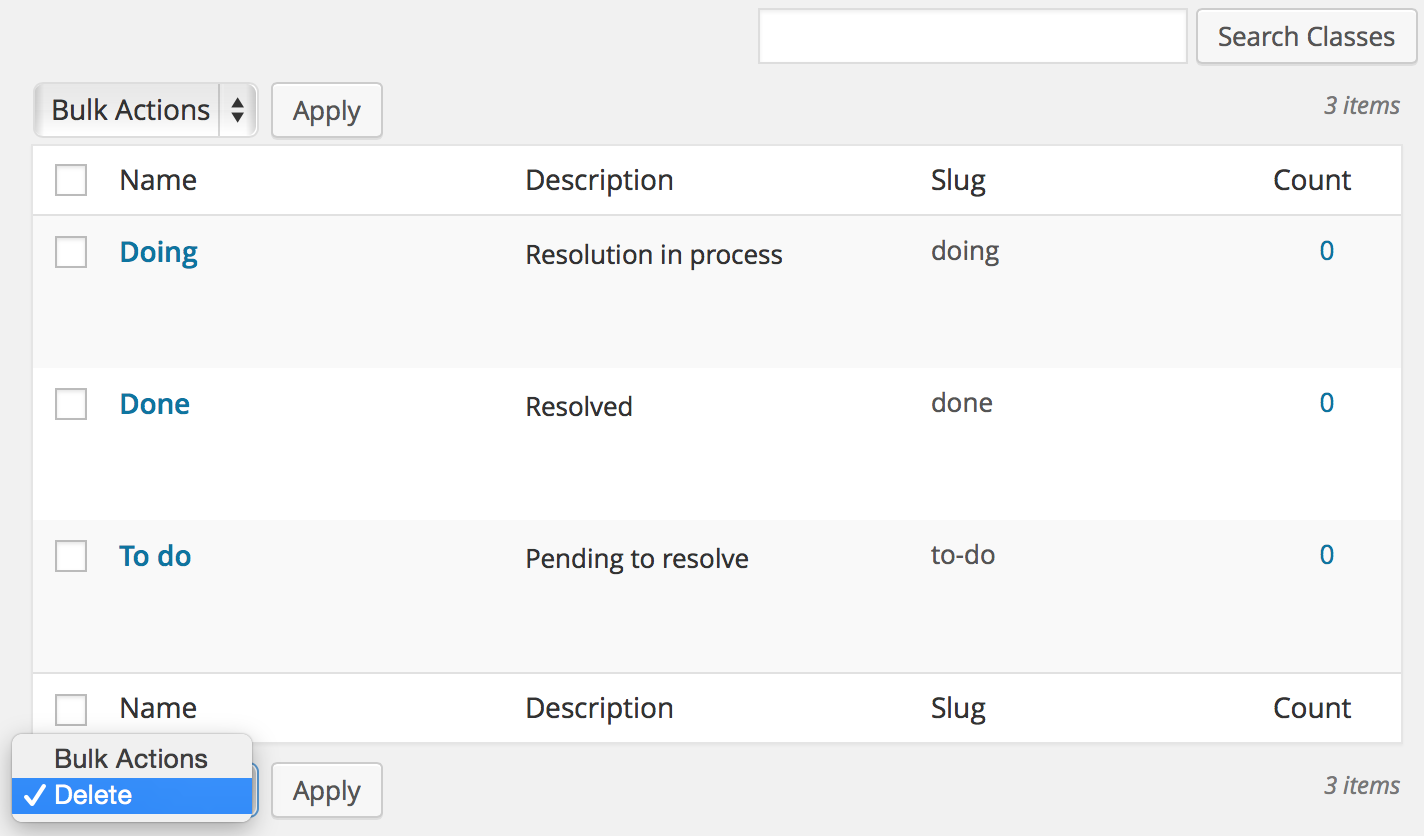Click the Name column header at top
1424x836 pixels.
pos(158,180)
